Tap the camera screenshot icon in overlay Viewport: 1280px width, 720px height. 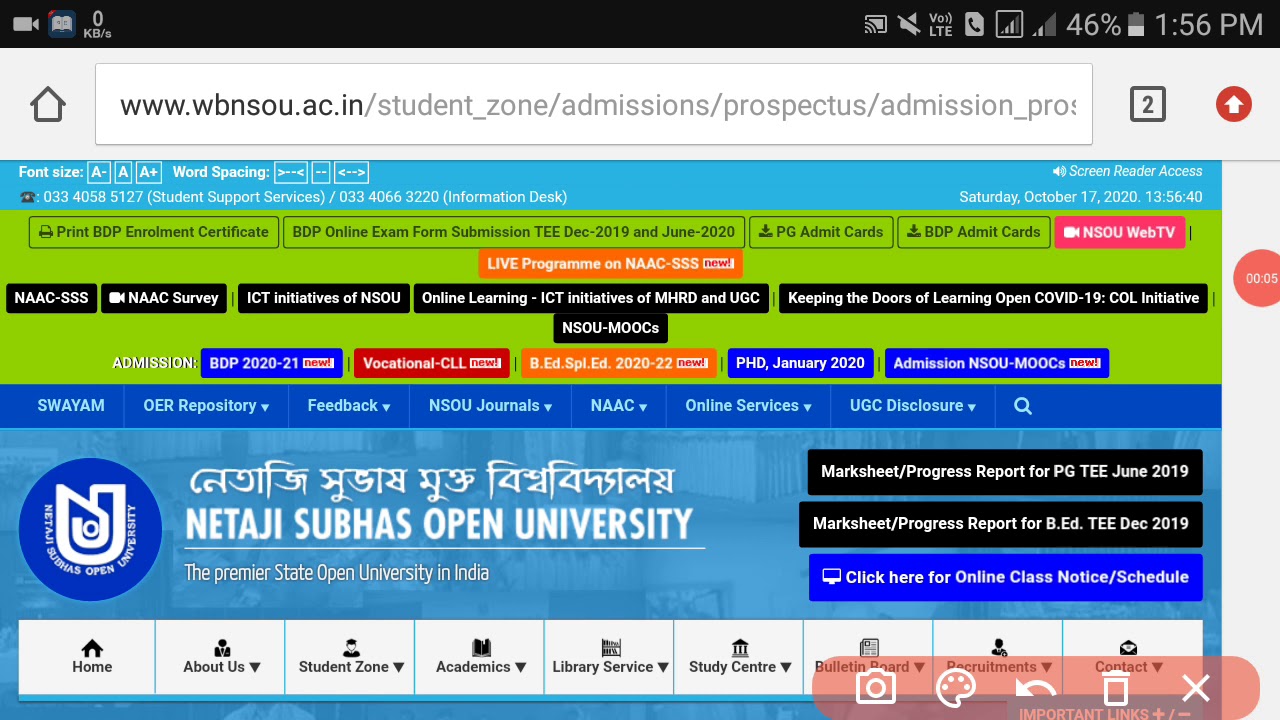coord(876,688)
